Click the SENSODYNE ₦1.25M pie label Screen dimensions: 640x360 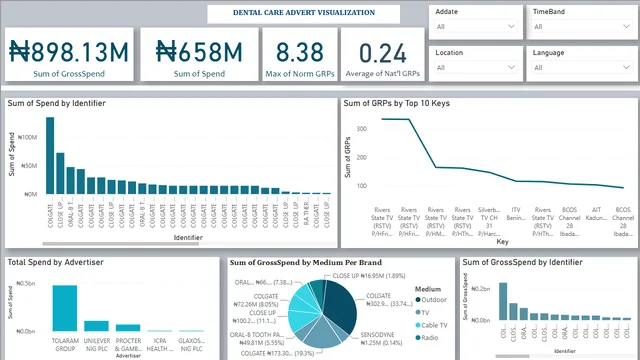[381, 339]
